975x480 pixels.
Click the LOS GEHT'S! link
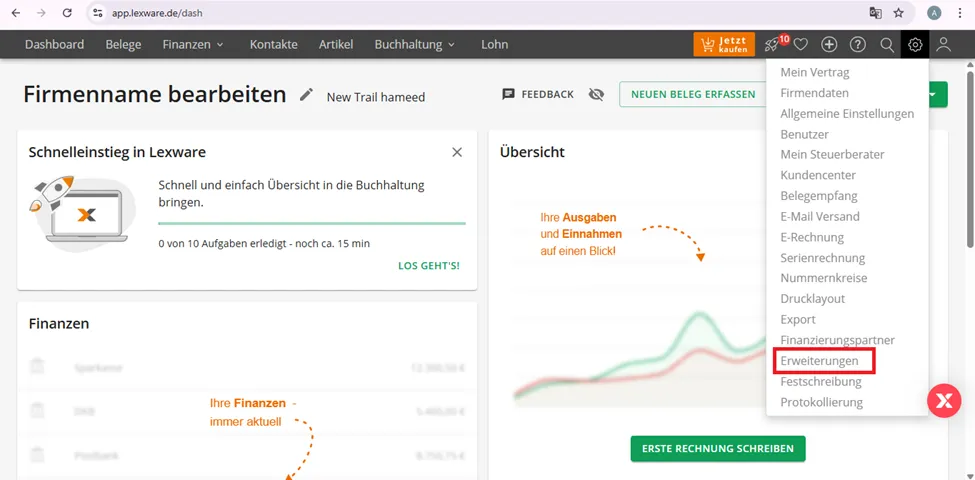coord(429,266)
